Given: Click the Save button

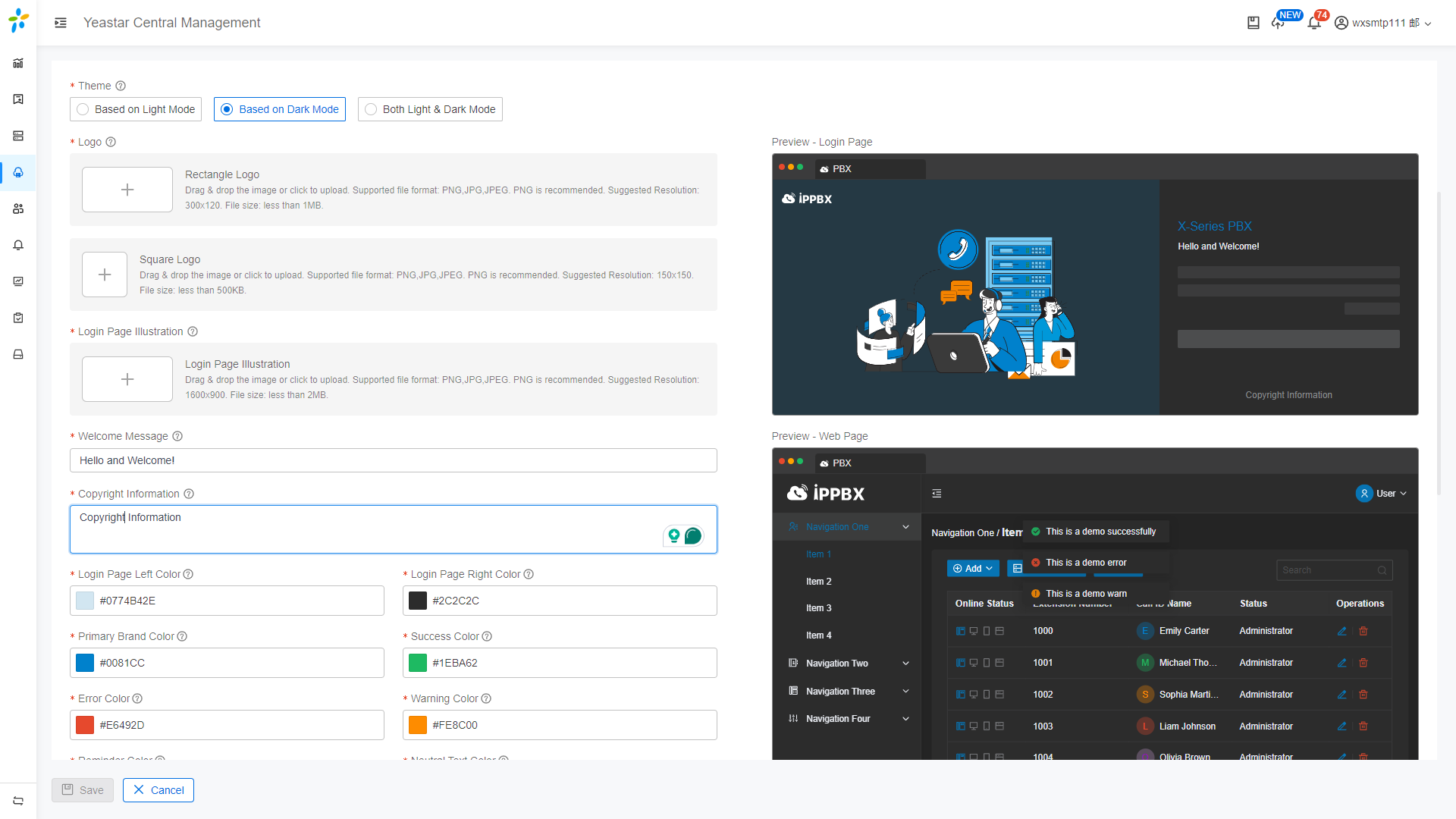Looking at the screenshot, I should [x=83, y=790].
